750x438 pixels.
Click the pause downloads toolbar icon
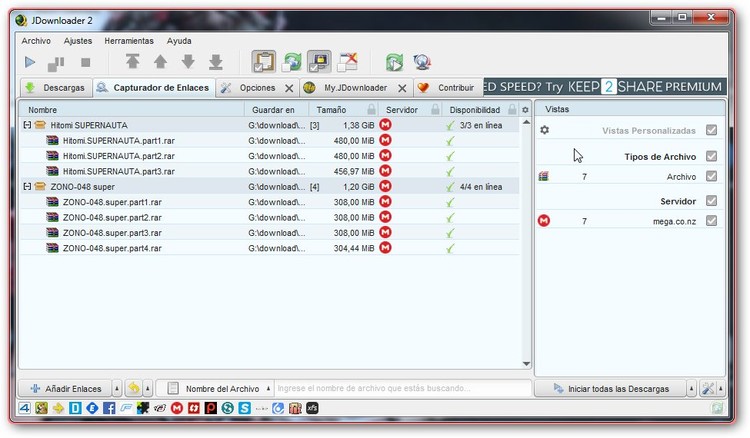click(x=56, y=63)
